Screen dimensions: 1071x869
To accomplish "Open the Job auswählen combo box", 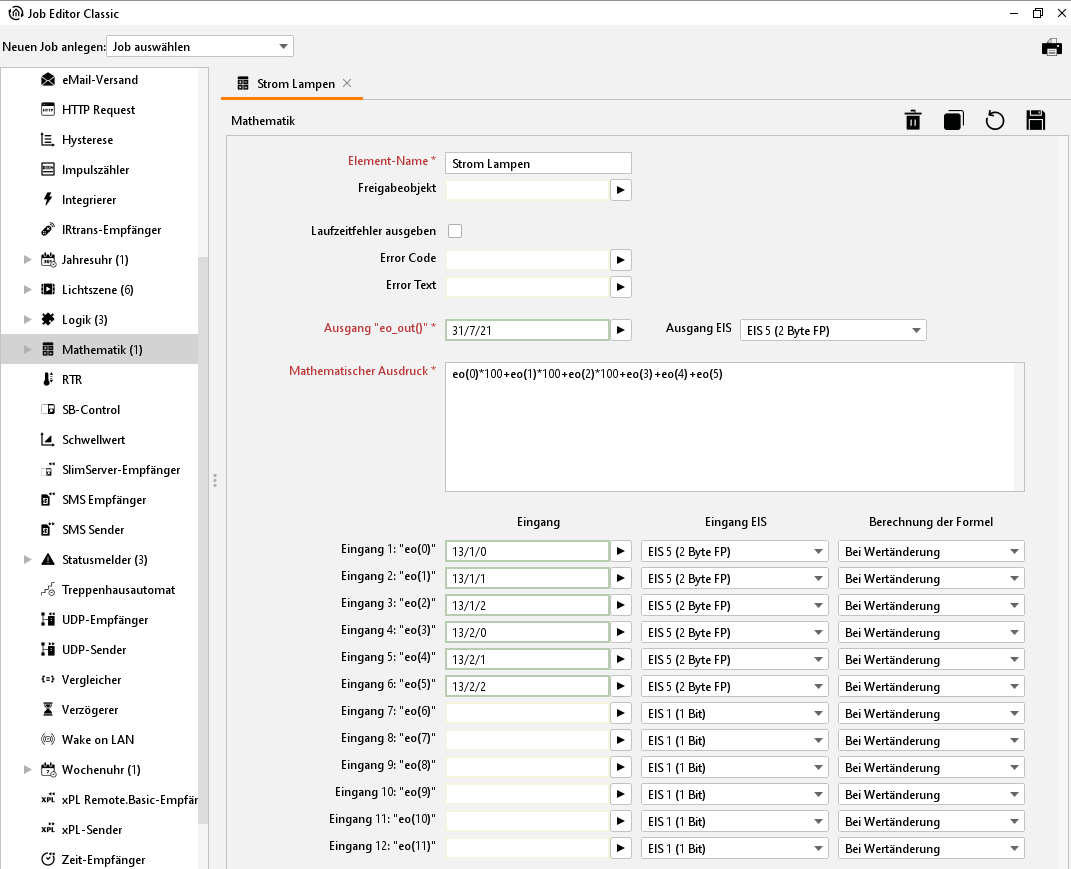I will (x=200, y=47).
